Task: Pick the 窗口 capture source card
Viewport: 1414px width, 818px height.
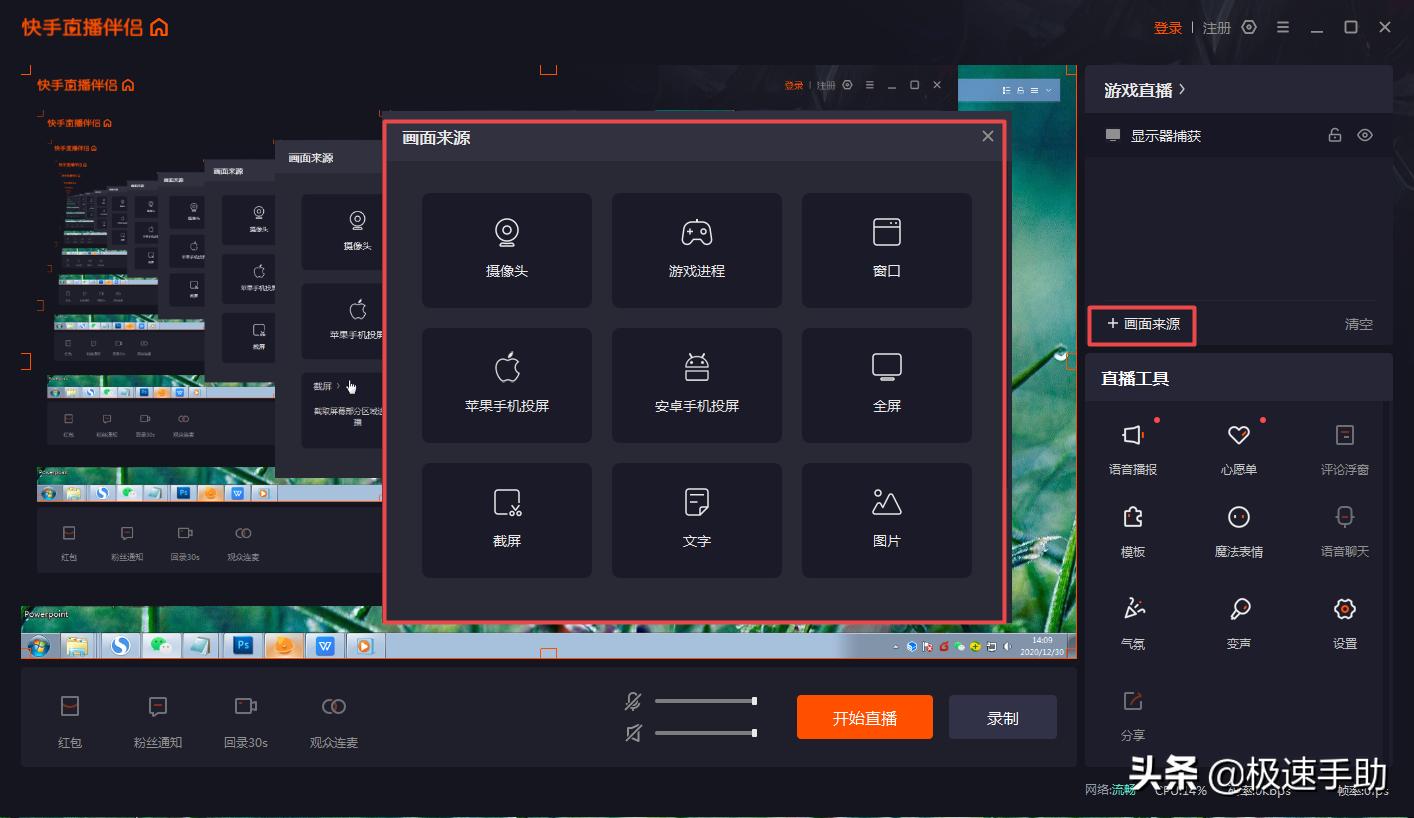Action: pos(886,250)
